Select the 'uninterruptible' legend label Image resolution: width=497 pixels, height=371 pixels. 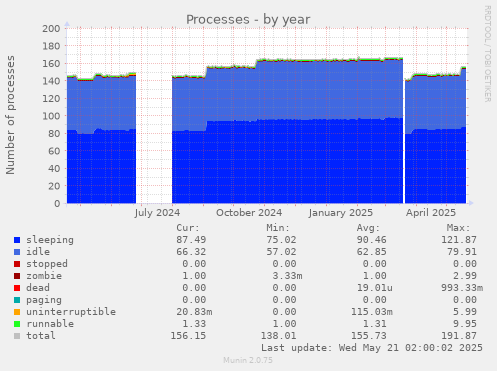pyautogui.click(x=71, y=312)
